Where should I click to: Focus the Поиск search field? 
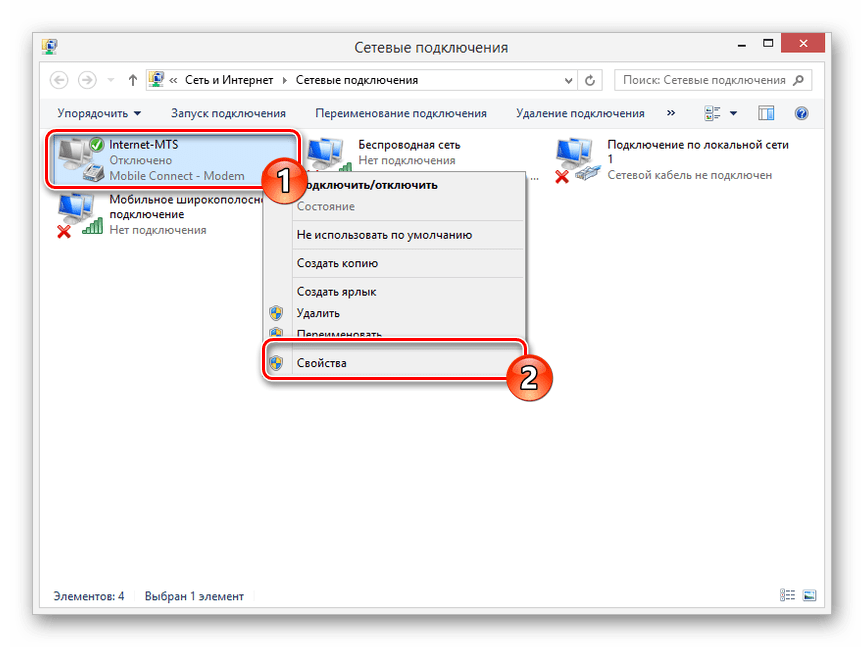[x=712, y=80]
